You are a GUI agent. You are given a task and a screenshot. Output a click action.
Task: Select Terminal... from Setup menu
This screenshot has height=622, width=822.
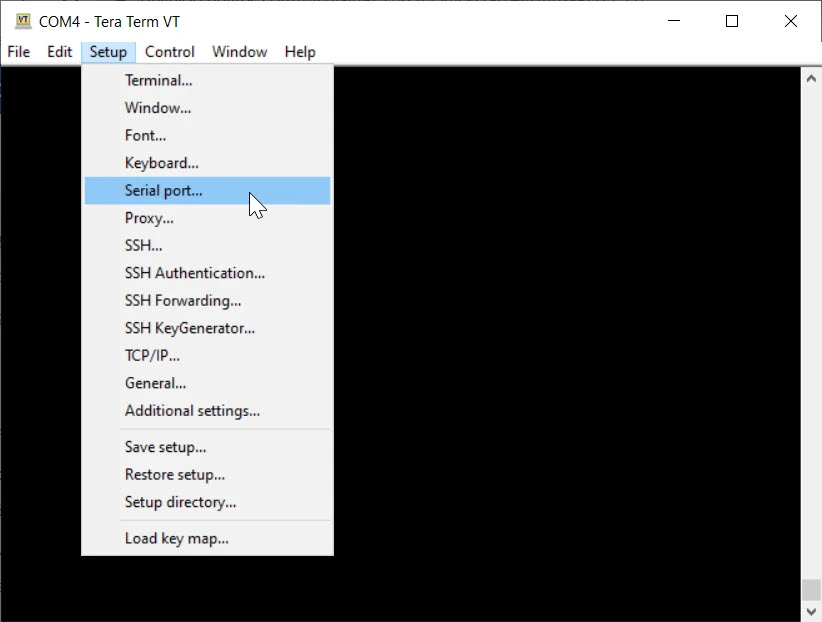pos(158,80)
